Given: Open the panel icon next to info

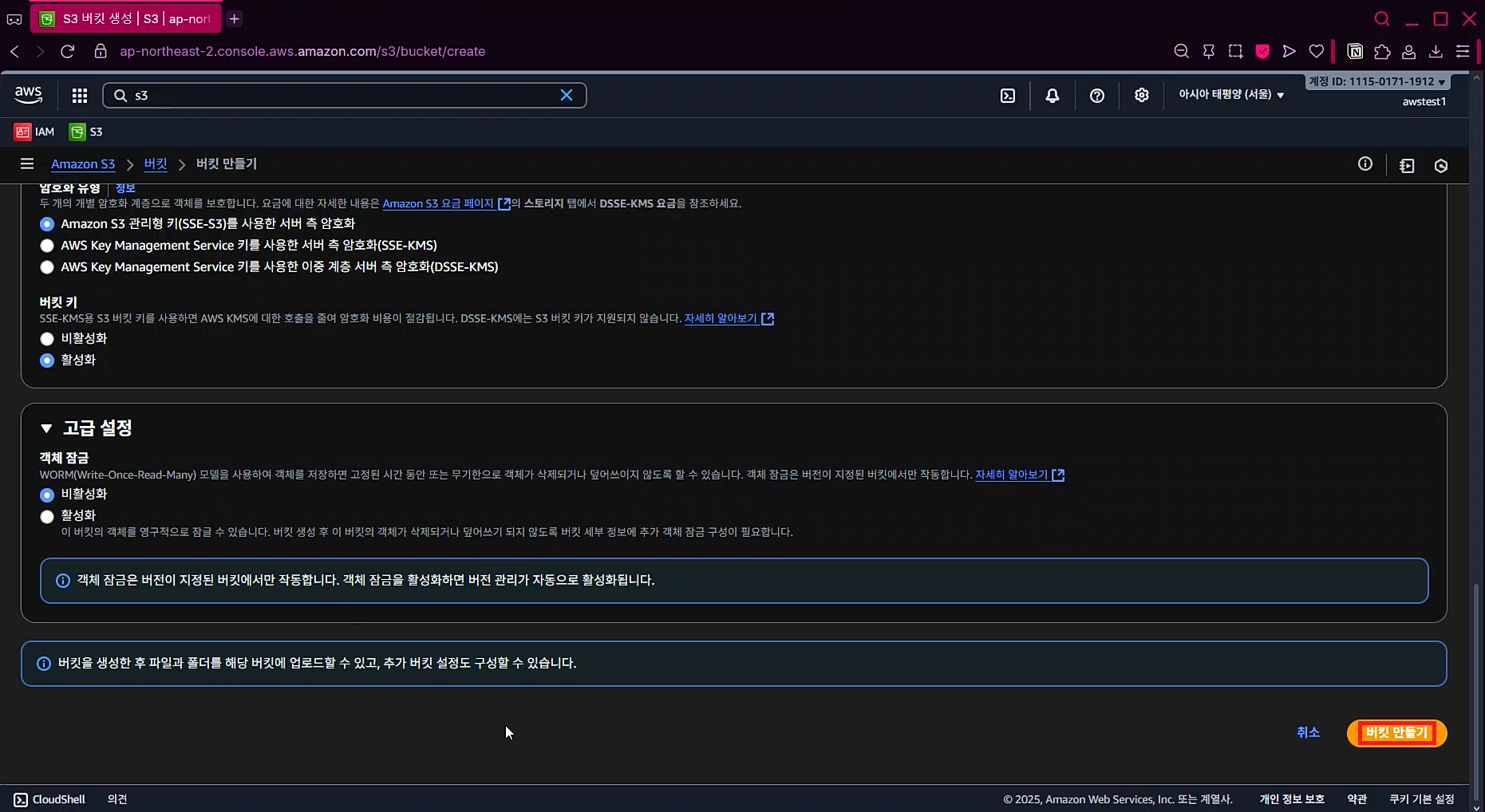Looking at the screenshot, I should (x=1407, y=166).
